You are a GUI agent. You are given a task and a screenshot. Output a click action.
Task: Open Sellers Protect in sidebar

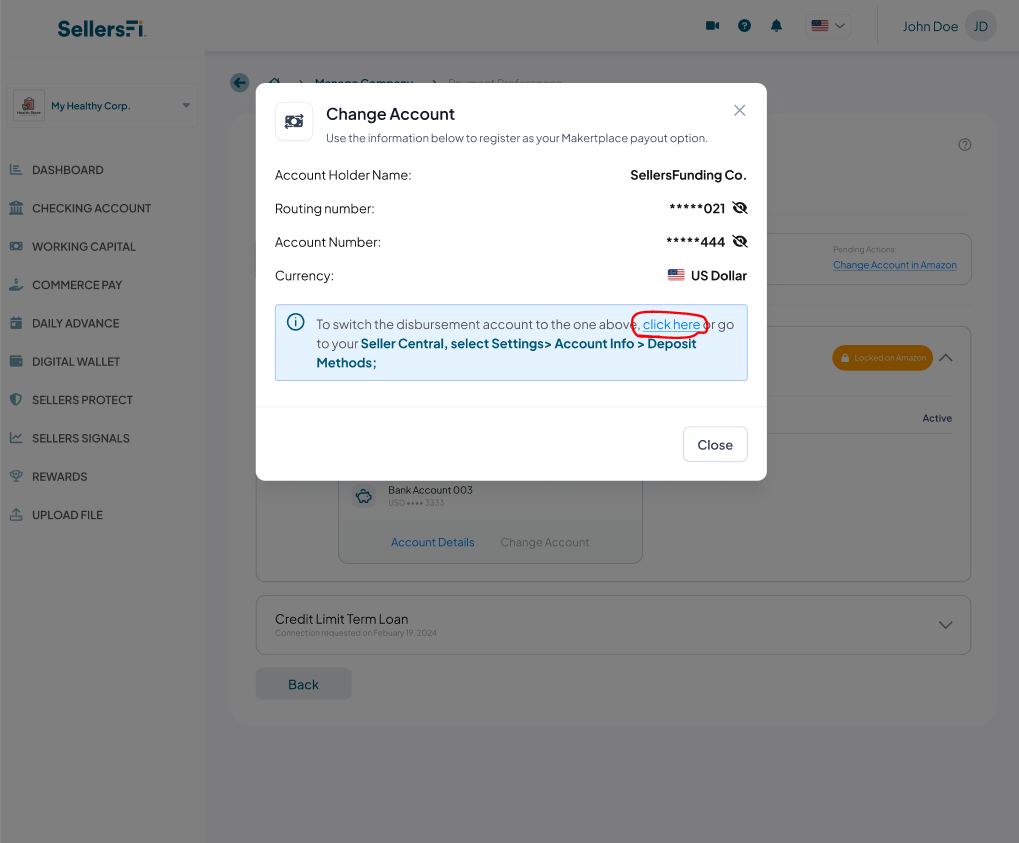pos(82,400)
